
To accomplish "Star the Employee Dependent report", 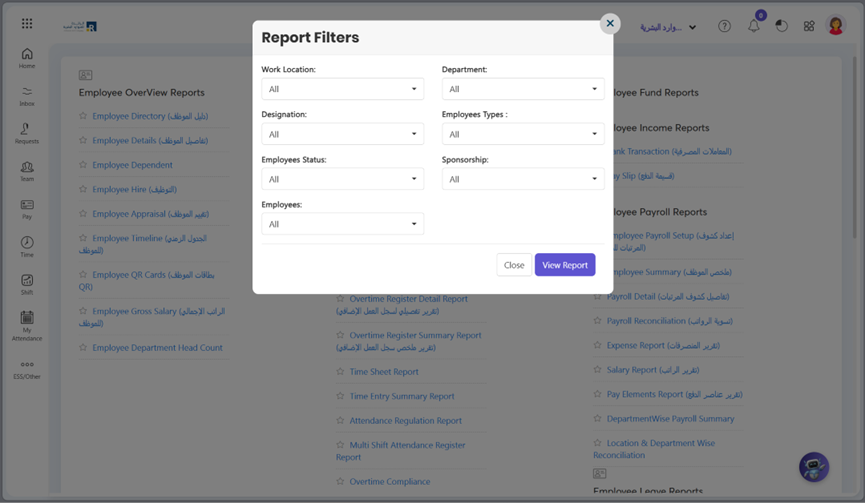I will (x=83, y=165).
